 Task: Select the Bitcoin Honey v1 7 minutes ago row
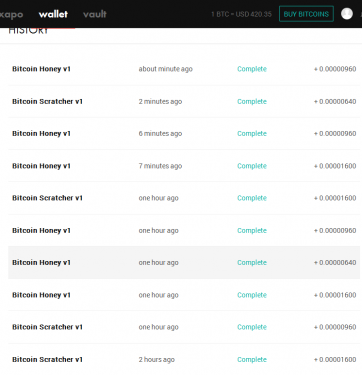(x=184, y=166)
